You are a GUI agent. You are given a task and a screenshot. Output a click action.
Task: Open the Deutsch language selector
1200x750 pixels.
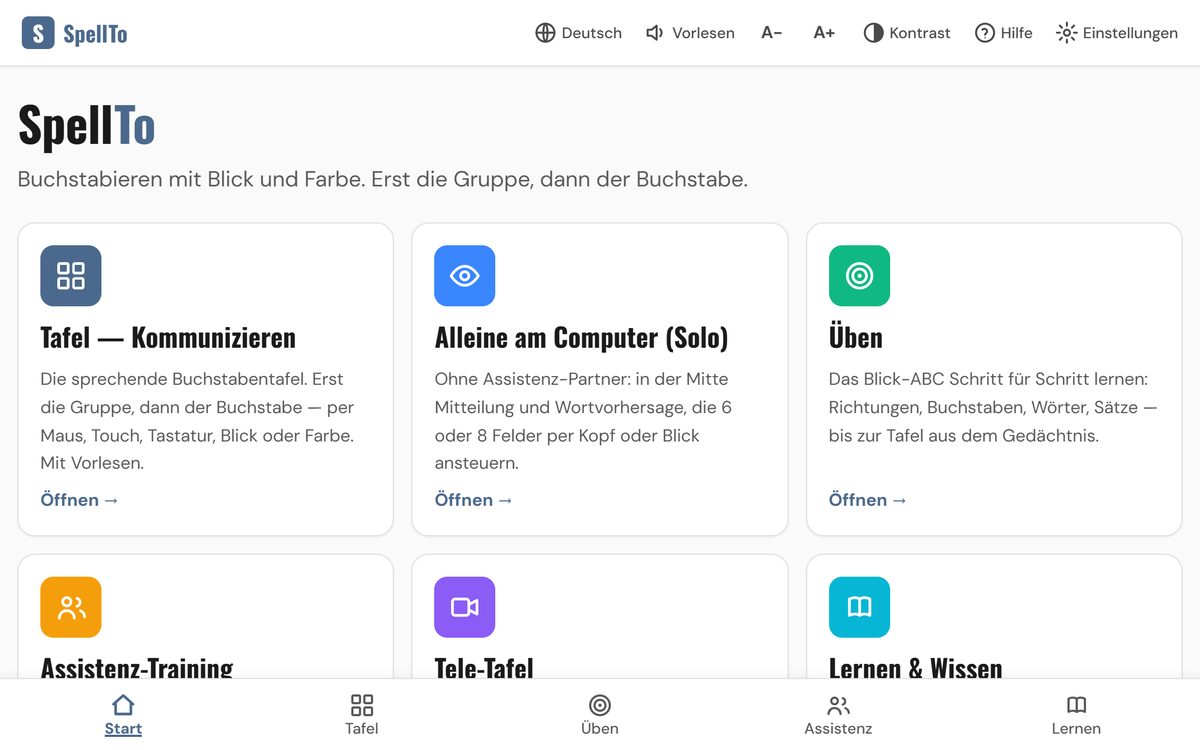(x=578, y=33)
